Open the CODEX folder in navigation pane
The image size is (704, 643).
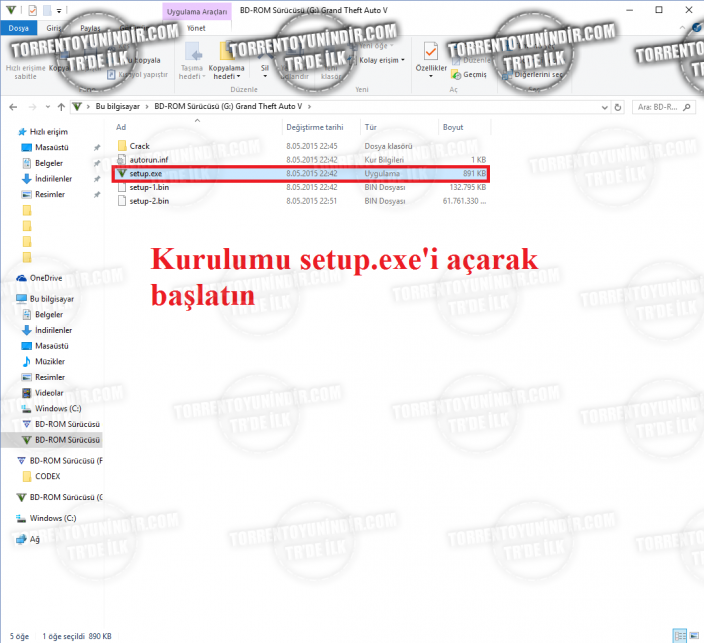[x=48, y=476]
